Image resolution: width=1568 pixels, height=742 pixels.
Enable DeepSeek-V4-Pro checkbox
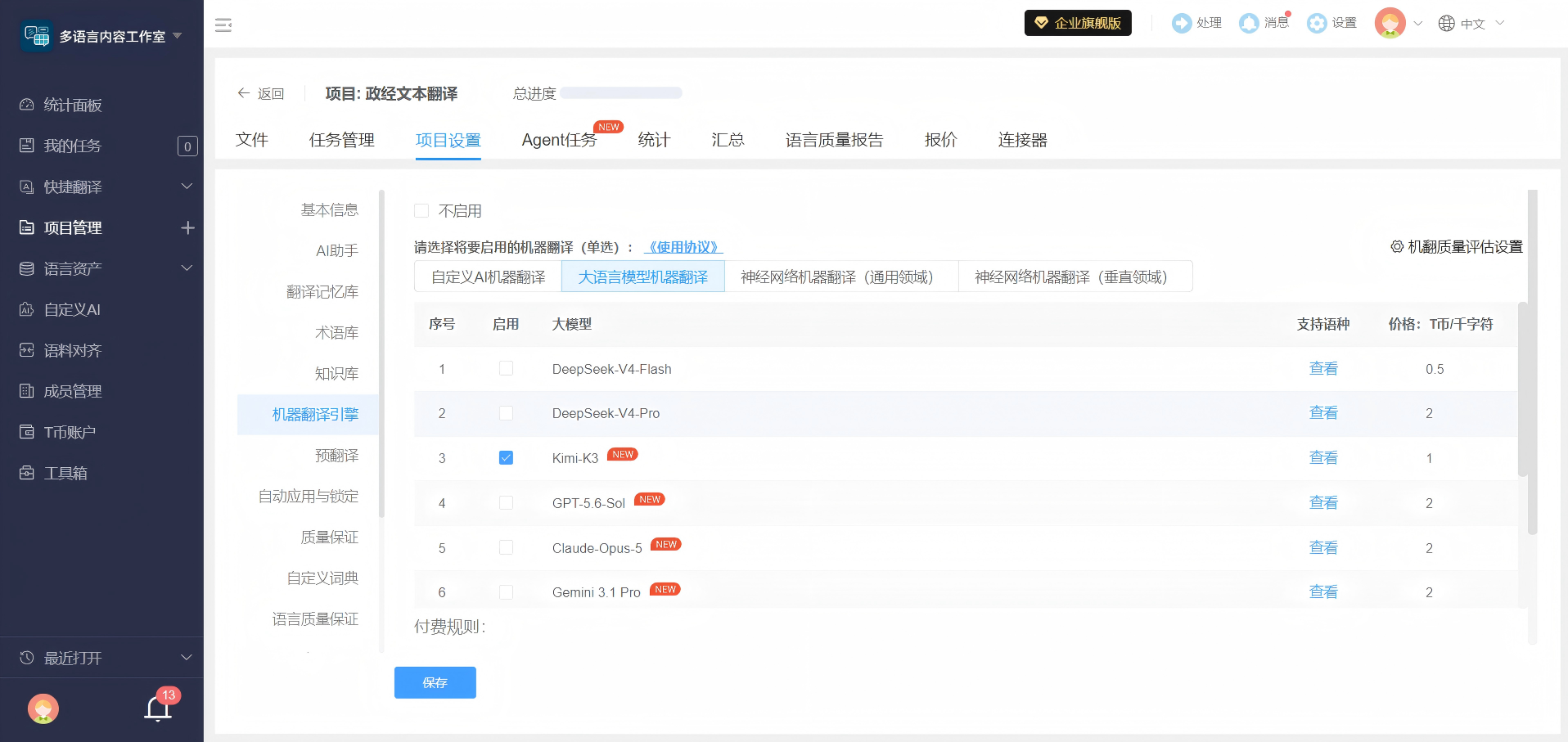point(506,413)
